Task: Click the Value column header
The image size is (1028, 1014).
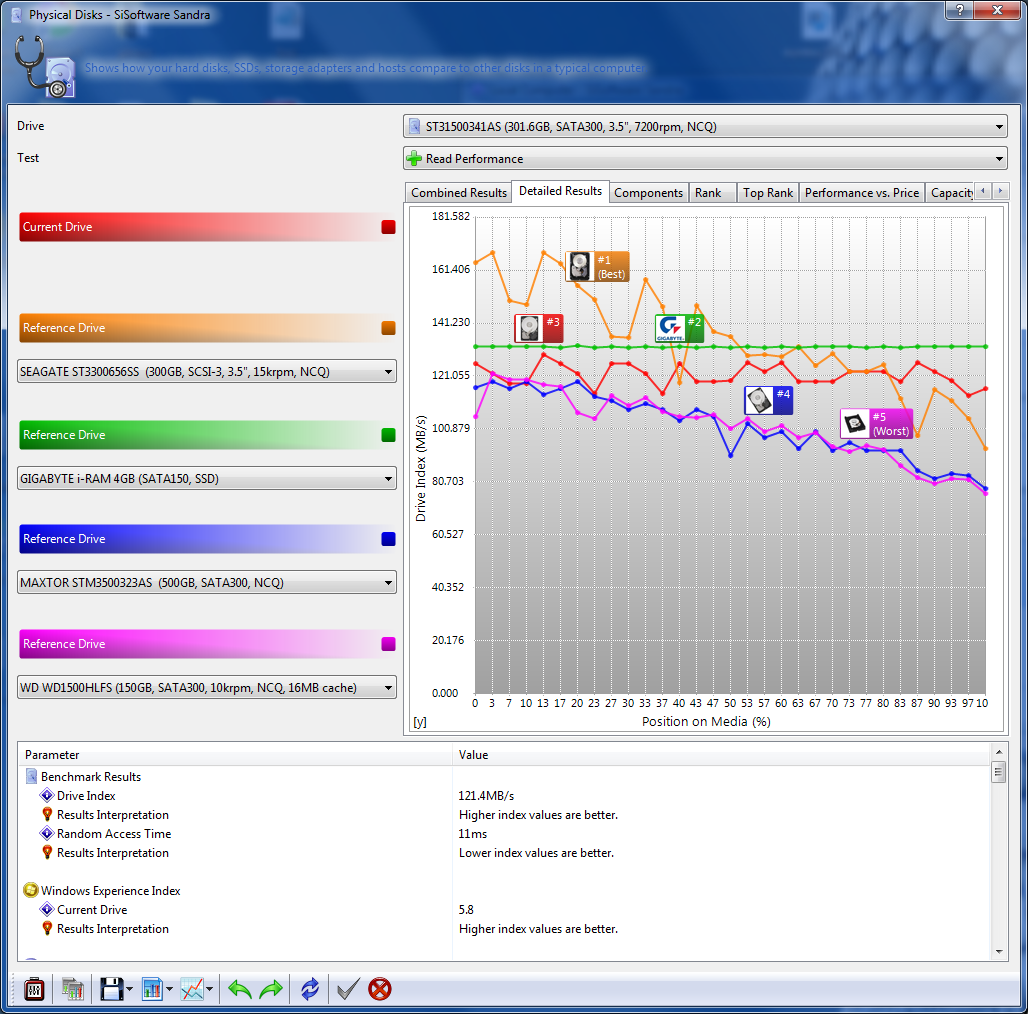Action: 721,754
